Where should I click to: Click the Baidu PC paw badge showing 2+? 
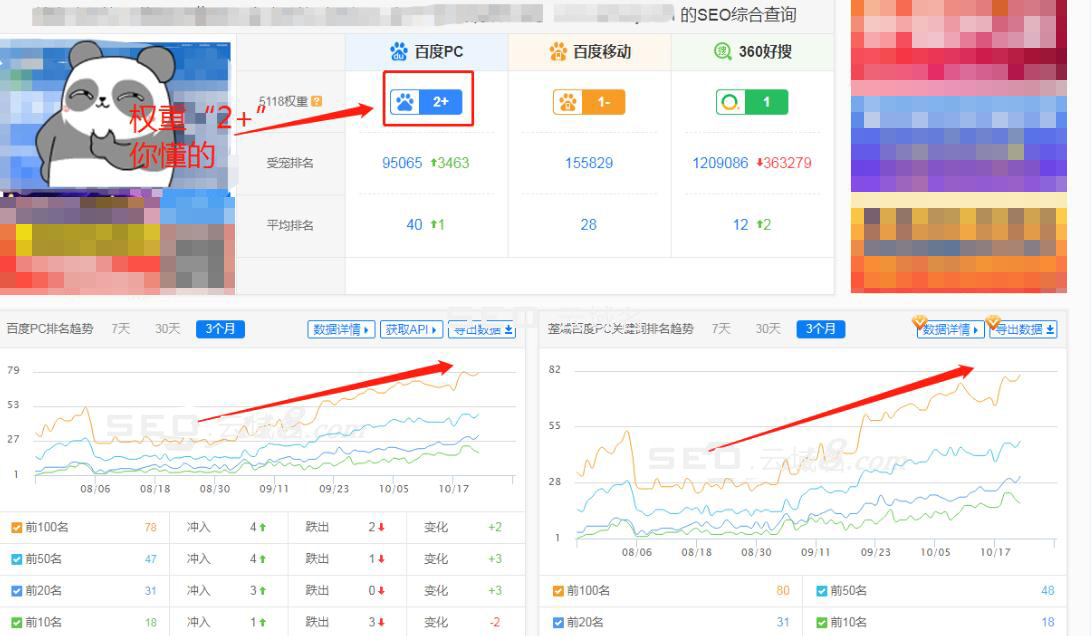427,100
